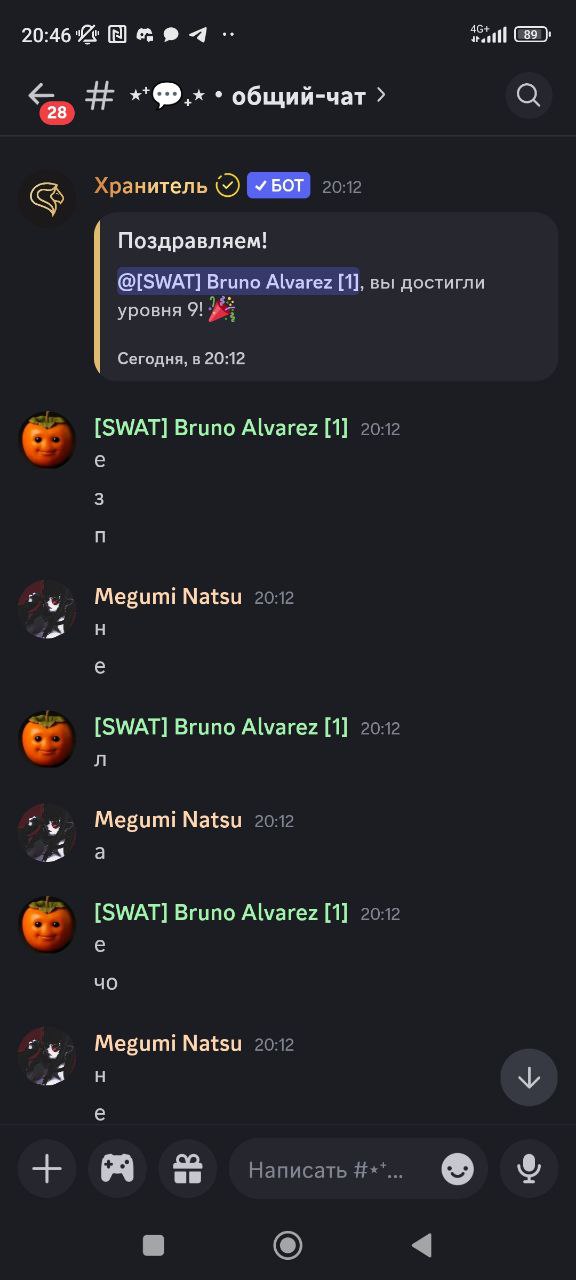Jump to latest messages down arrow
This screenshot has height=1280, width=576.
529,1077
